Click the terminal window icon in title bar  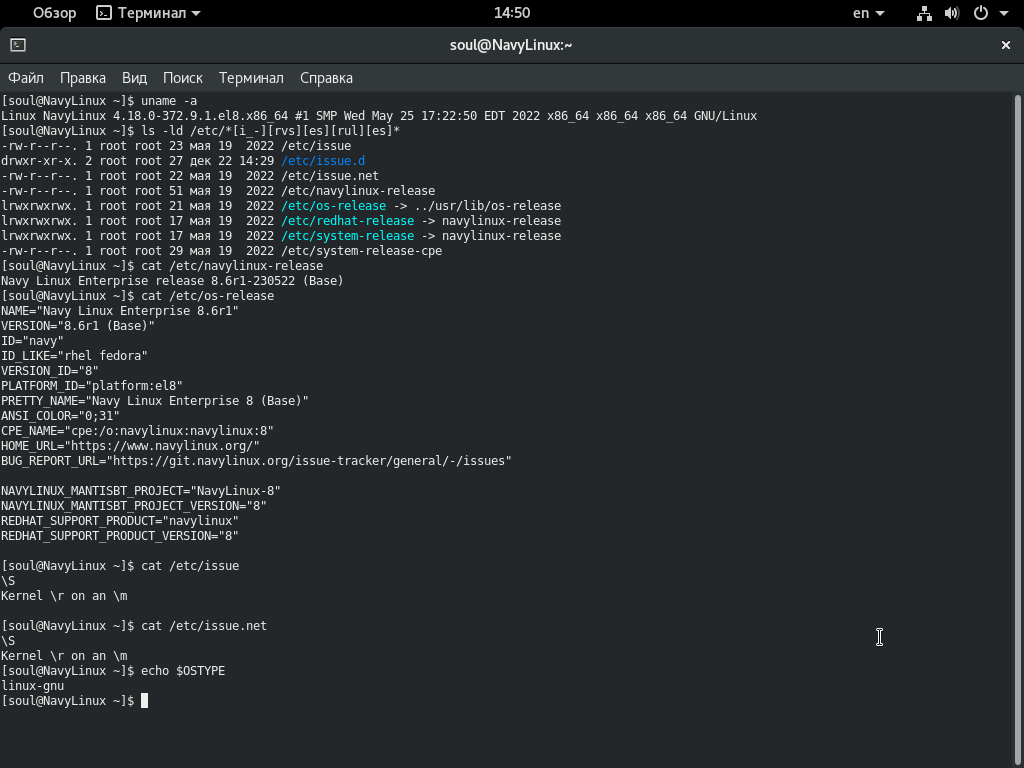coord(18,45)
